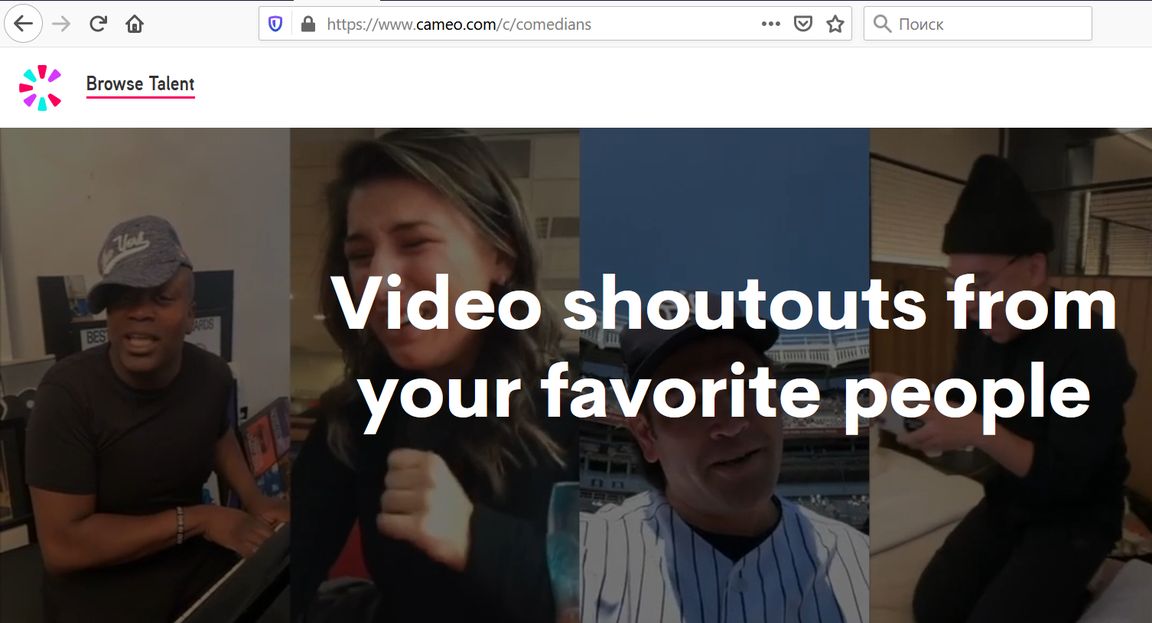
Task: Click the browser forward arrow
Action: (62, 24)
